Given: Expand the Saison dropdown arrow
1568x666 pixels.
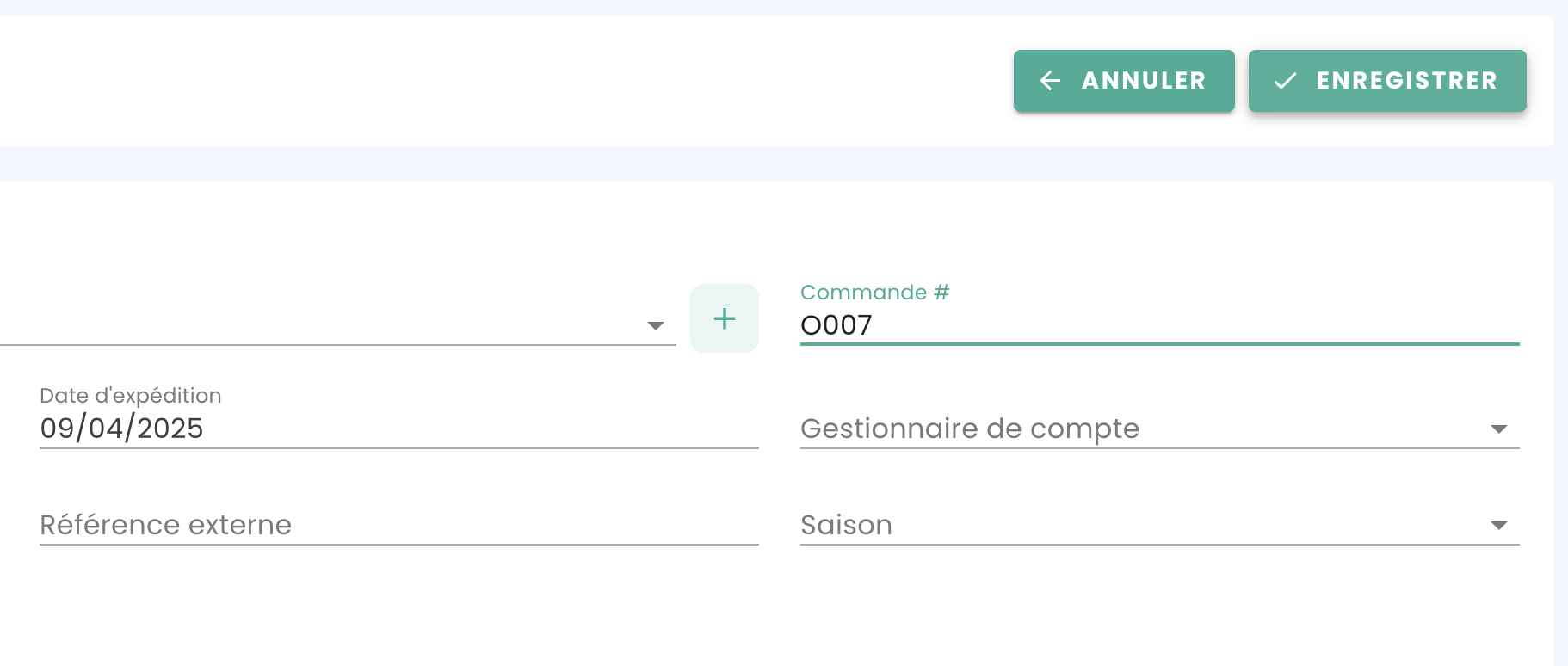Looking at the screenshot, I should (1498, 525).
